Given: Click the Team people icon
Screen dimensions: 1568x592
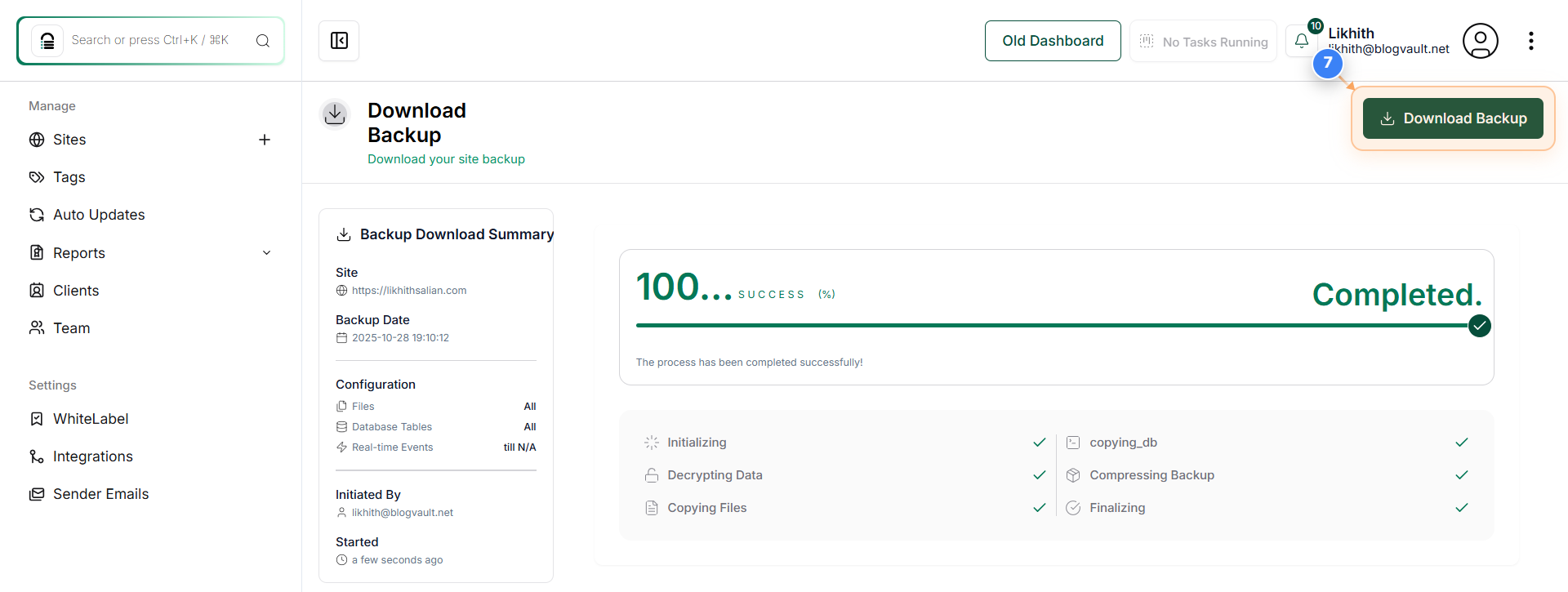Looking at the screenshot, I should click(37, 327).
